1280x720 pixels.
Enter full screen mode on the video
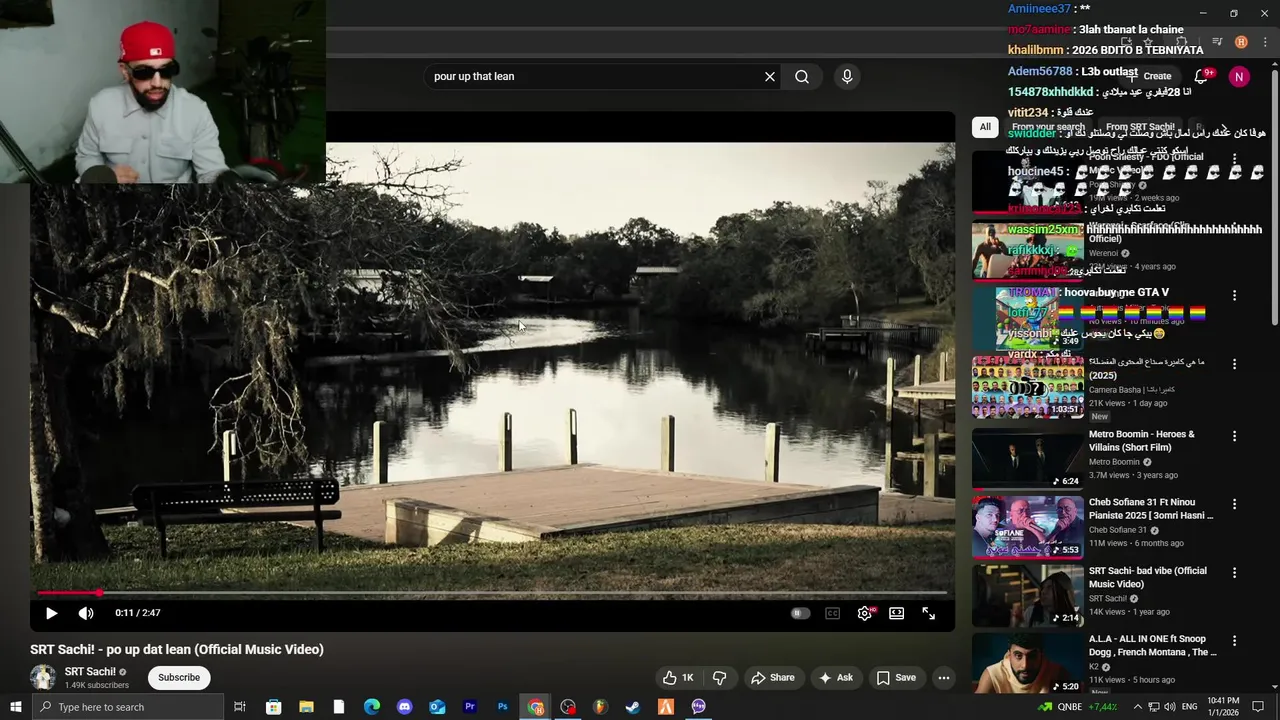(929, 613)
